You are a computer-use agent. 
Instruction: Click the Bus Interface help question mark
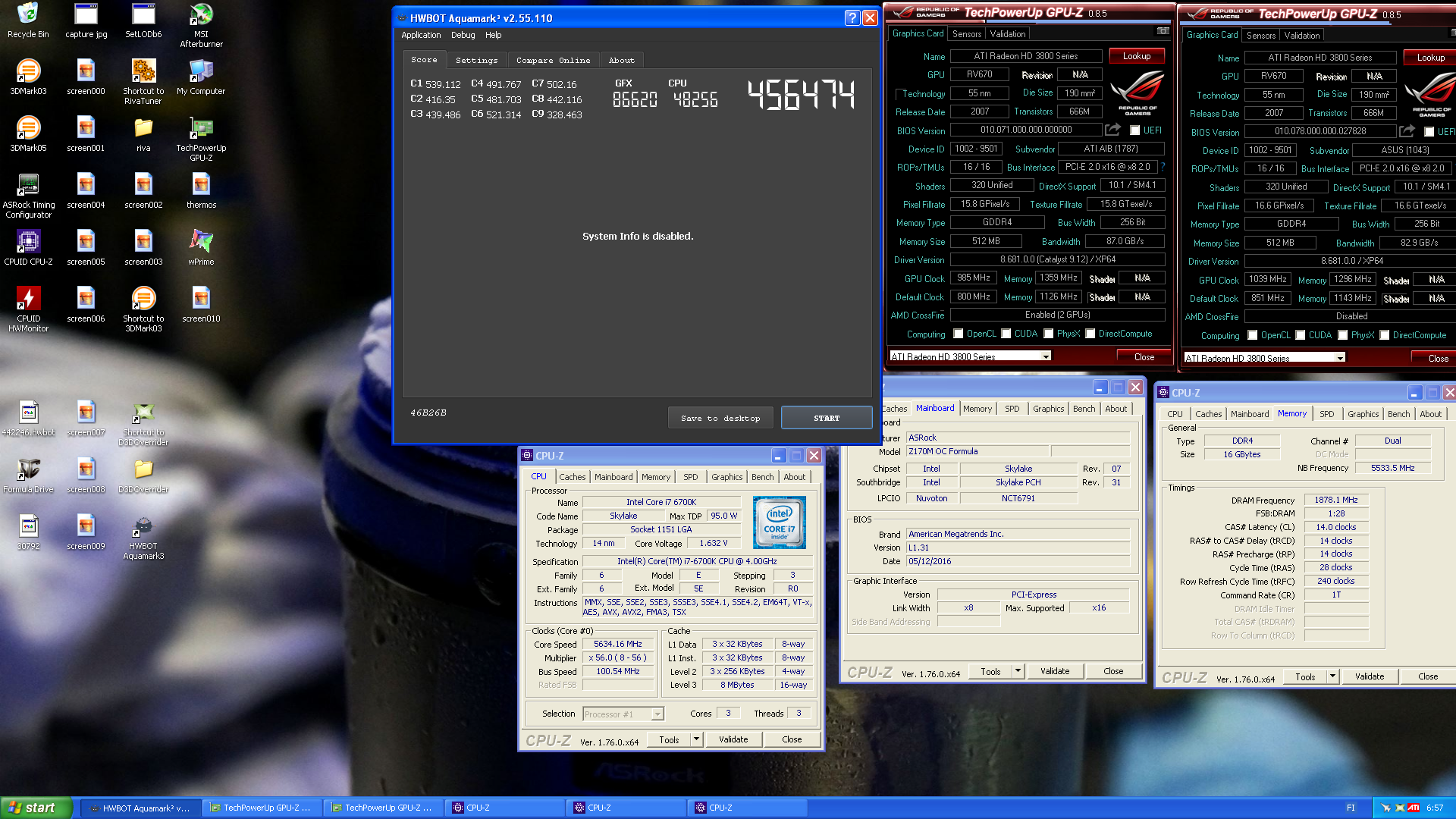pyautogui.click(x=1162, y=167)
